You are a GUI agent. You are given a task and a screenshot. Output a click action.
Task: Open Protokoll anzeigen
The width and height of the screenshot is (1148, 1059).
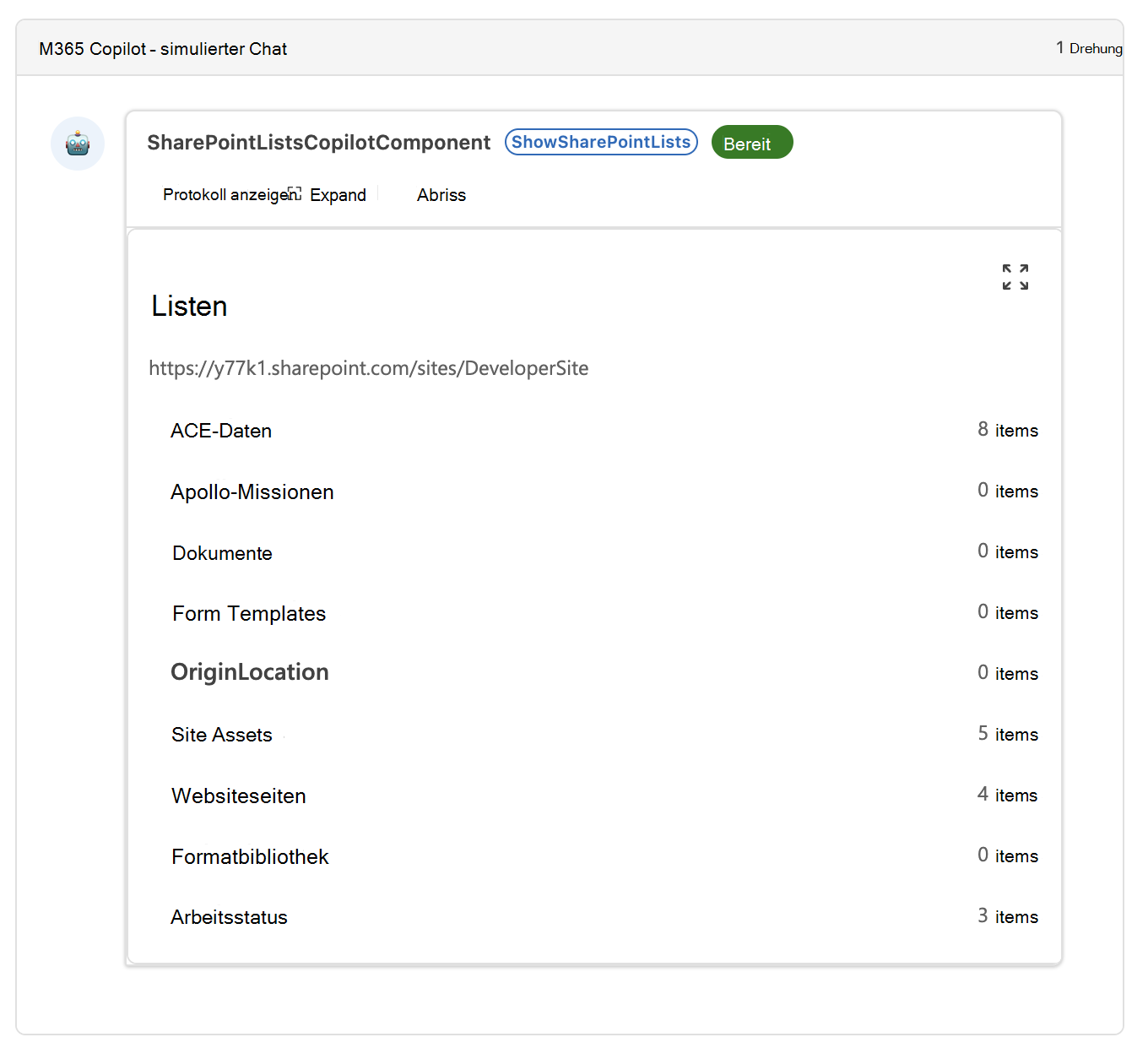pos(230,195)
